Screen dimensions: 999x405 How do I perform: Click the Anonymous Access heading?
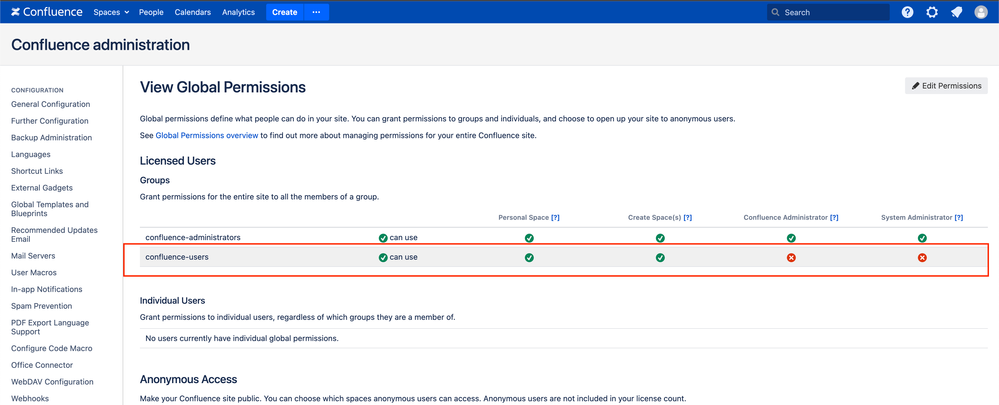tap(189, 380)
